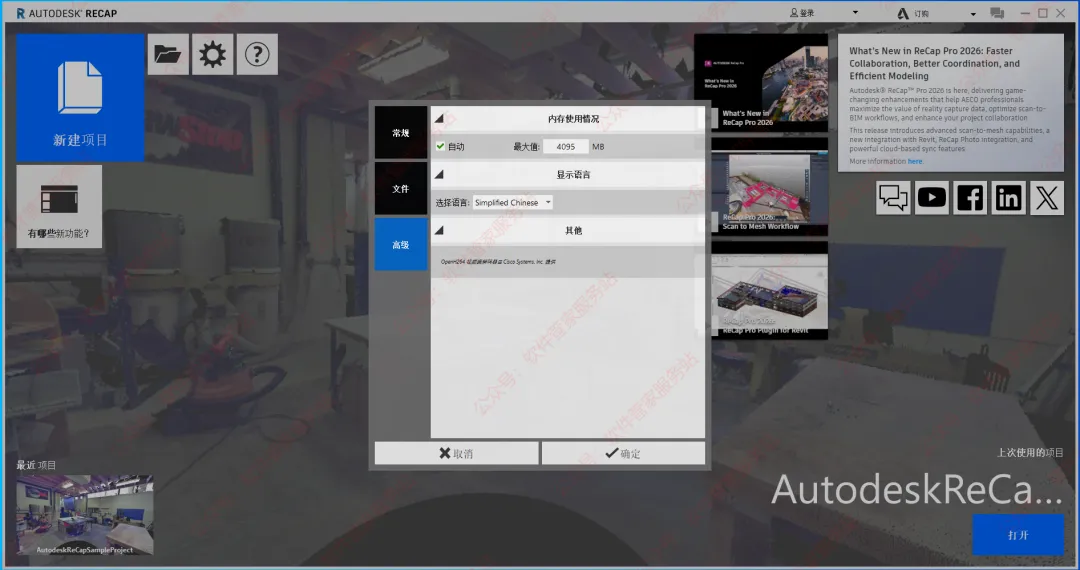Viewport: 1080px width, 570px height.
Task: Open settings gear icon
Action: pos(212,54)
